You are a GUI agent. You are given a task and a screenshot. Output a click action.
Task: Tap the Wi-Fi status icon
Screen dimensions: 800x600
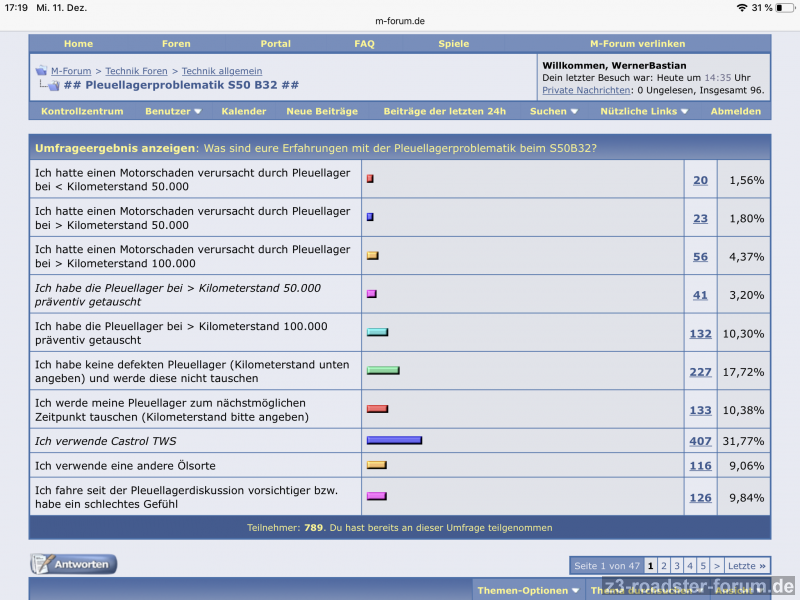pyautogui.click(x=741, y=7)
